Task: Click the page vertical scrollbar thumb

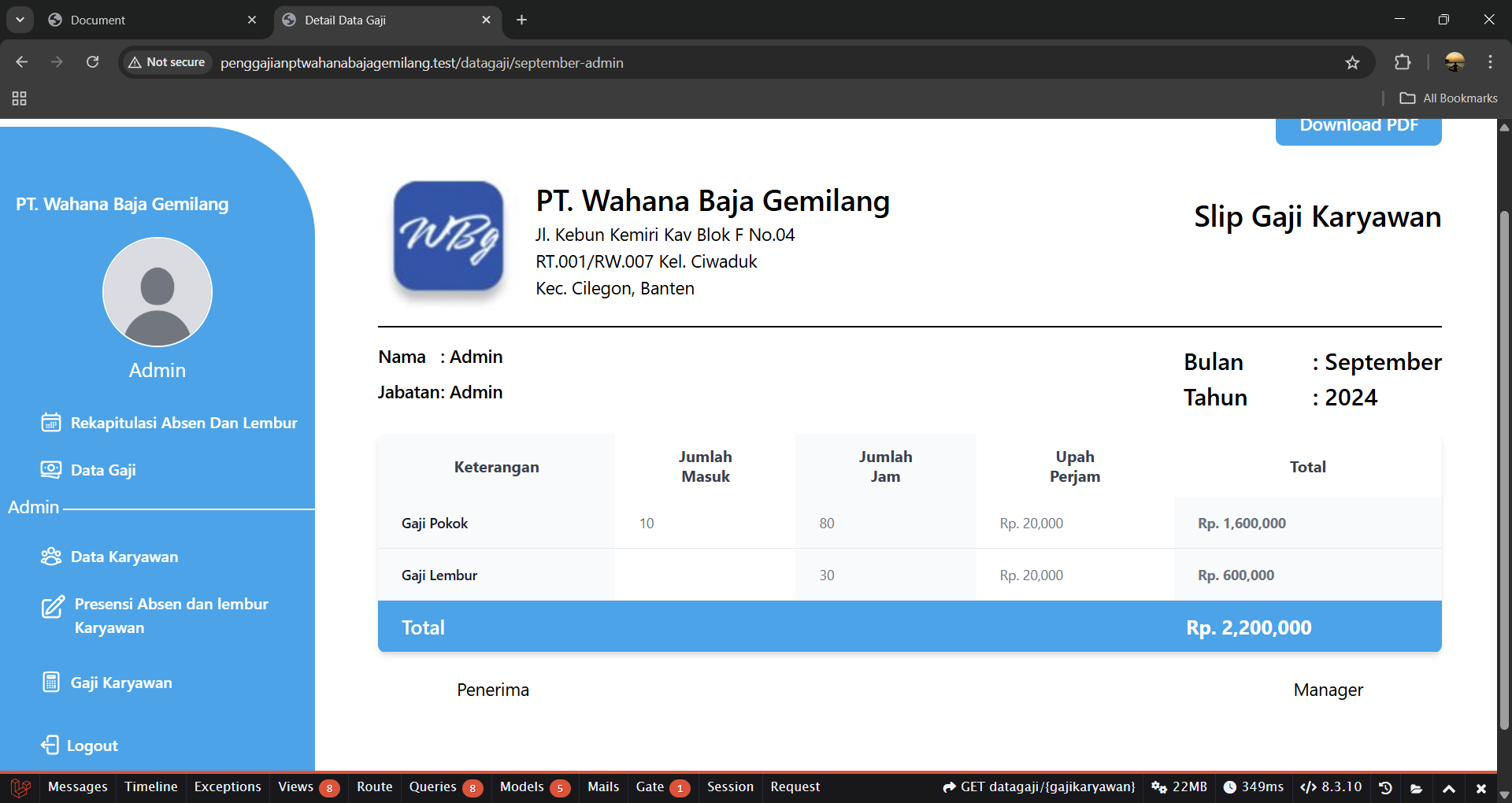Action: [x=1504, y=468]
